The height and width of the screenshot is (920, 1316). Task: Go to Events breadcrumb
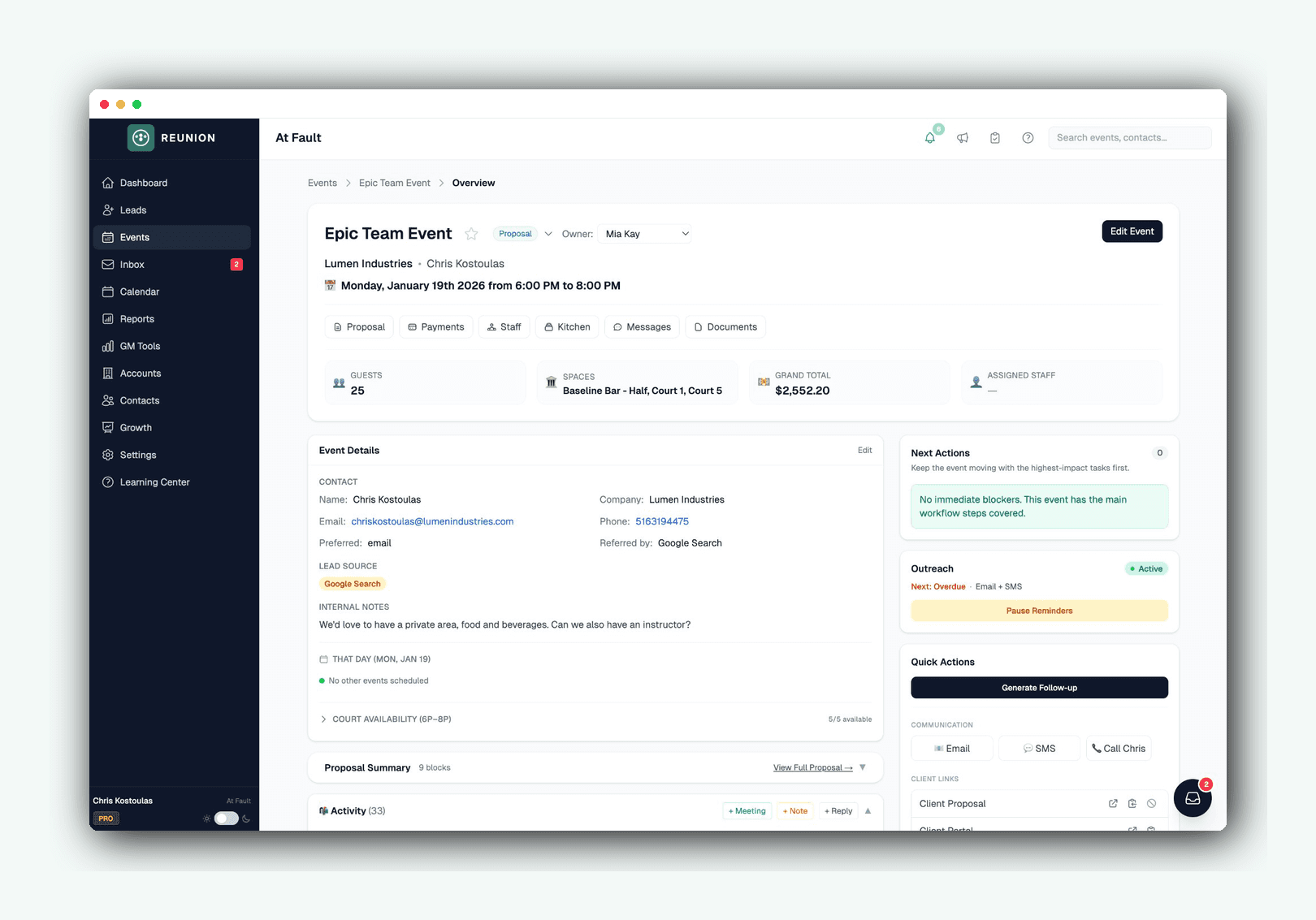click(x=323, y=183)
